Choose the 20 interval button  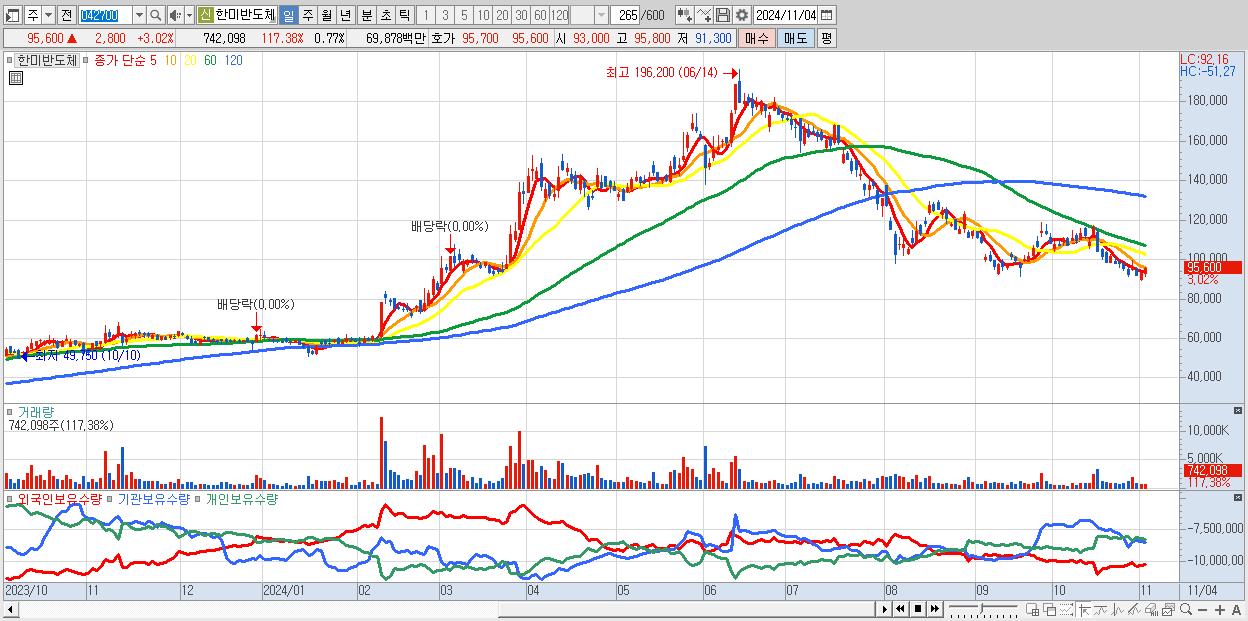coord(502,15)
